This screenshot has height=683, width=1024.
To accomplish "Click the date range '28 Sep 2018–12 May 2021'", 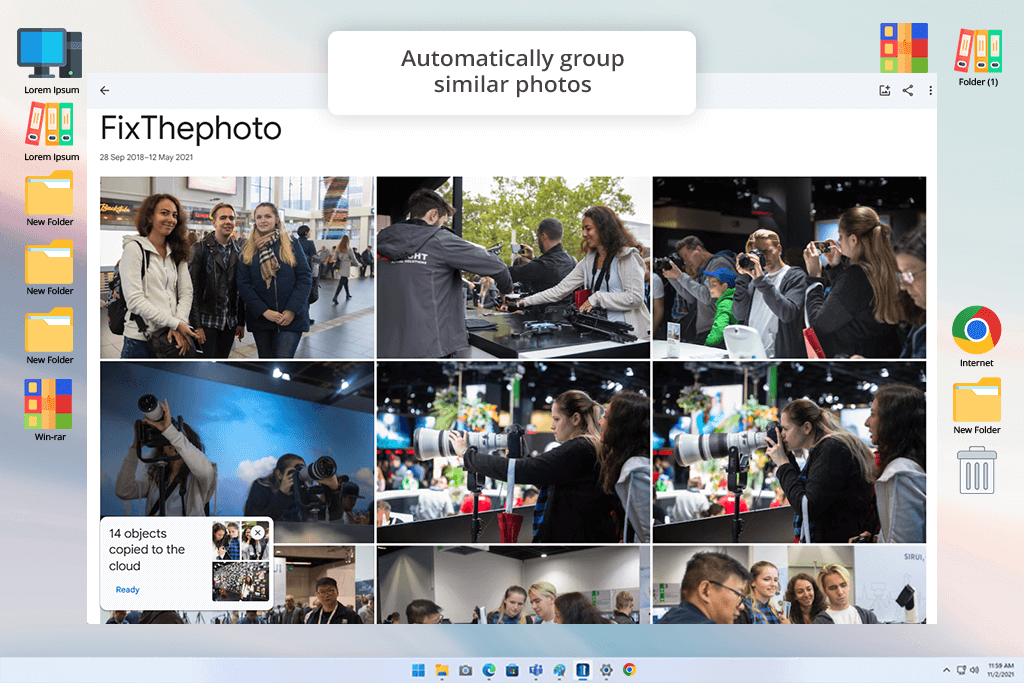I will (x=146, y=157).
